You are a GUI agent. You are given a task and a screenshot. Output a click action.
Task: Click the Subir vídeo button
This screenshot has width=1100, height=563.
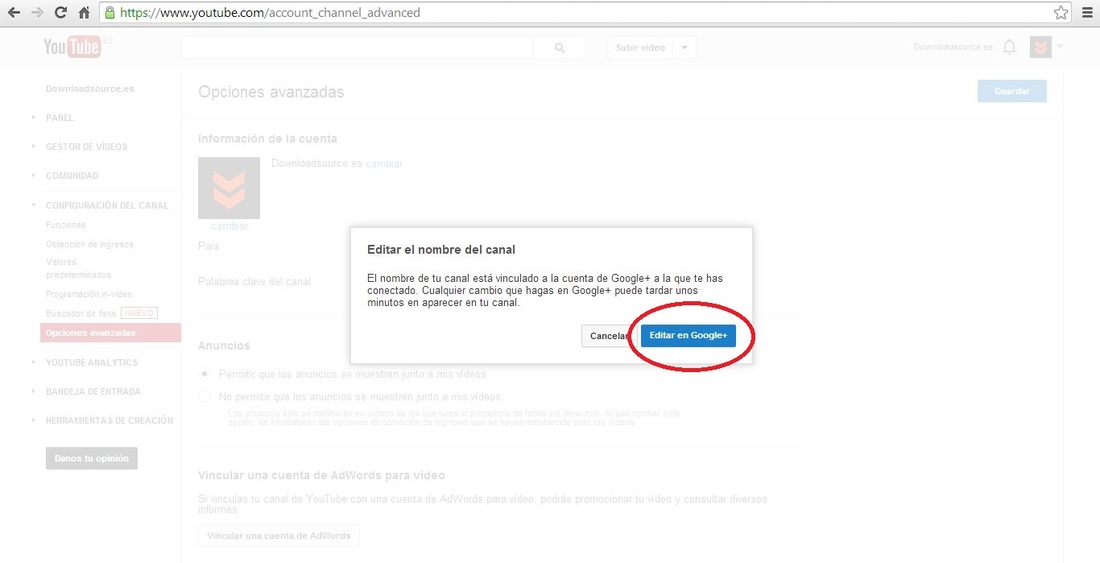click(640, 48)
